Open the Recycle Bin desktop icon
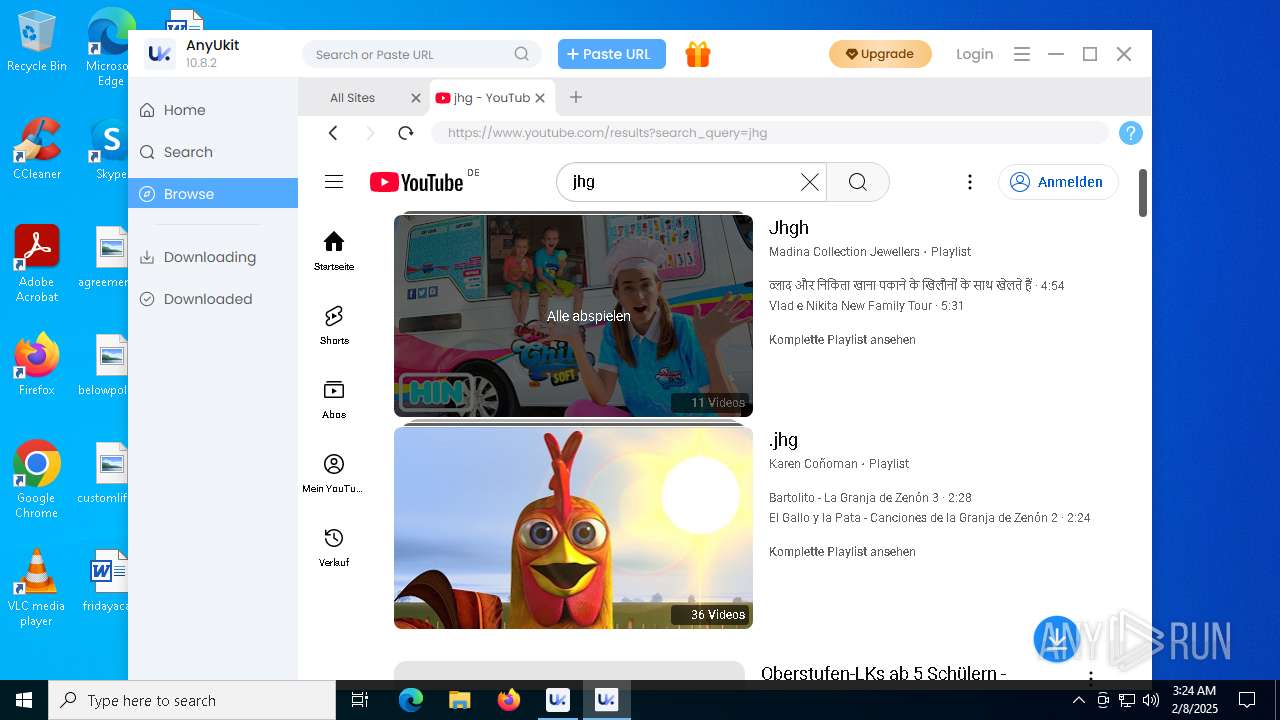1280x720 pixels. pyautogui.click(x=37, y=42)
